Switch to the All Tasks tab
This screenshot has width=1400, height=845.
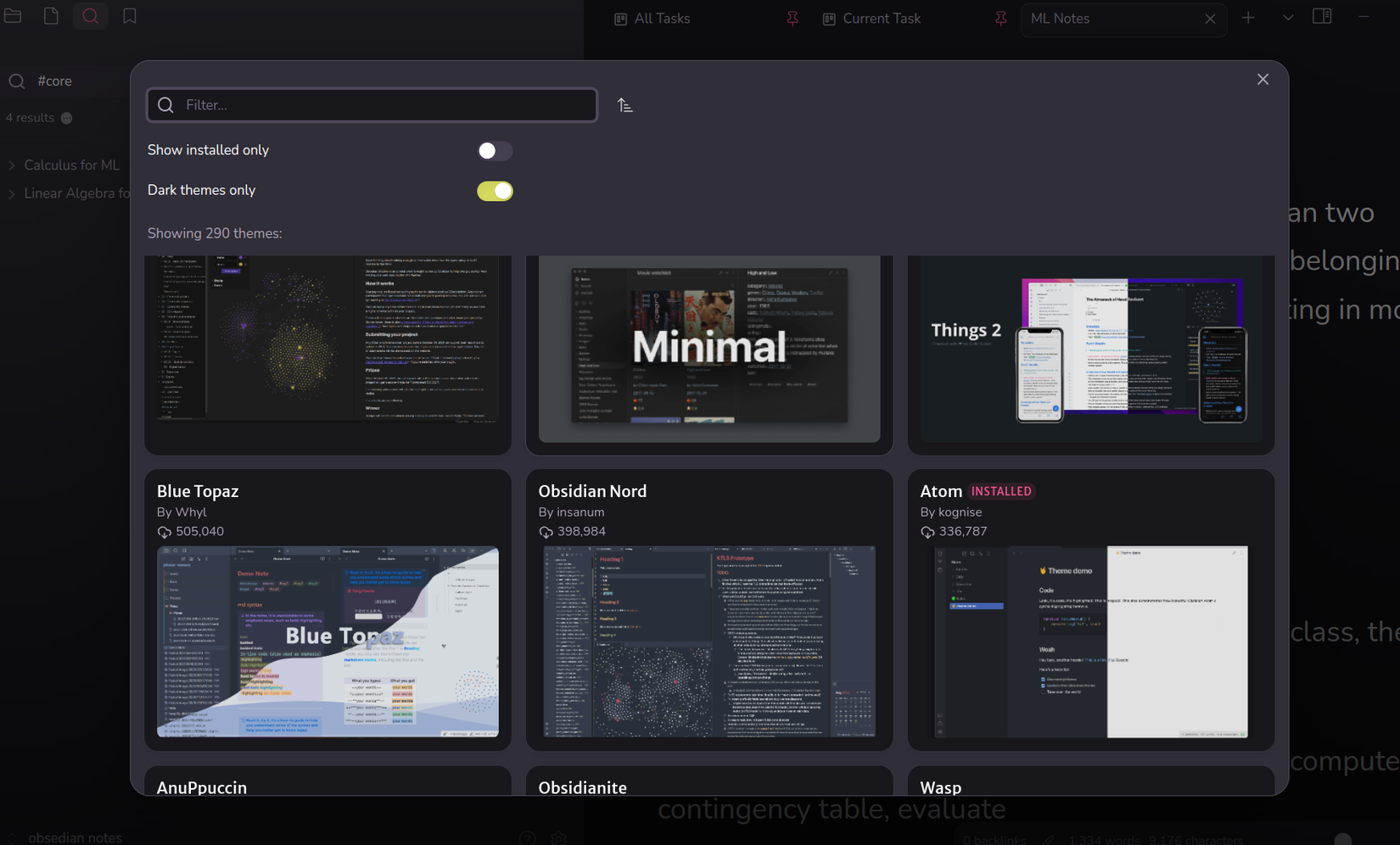pyautogui.click(x=662, y=18)
